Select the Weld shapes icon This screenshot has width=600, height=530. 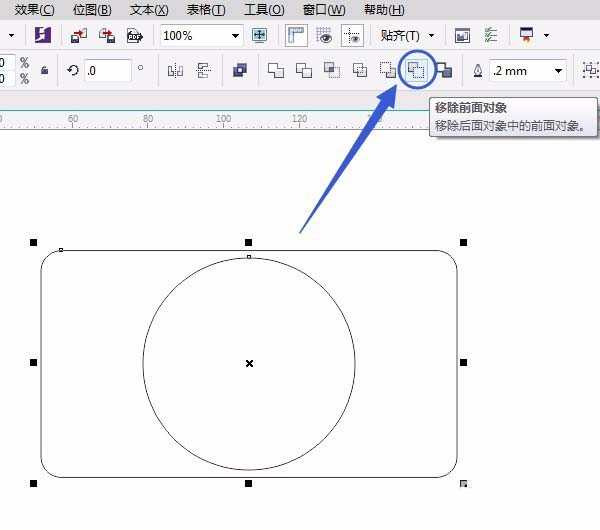click(x=276, y=70)
